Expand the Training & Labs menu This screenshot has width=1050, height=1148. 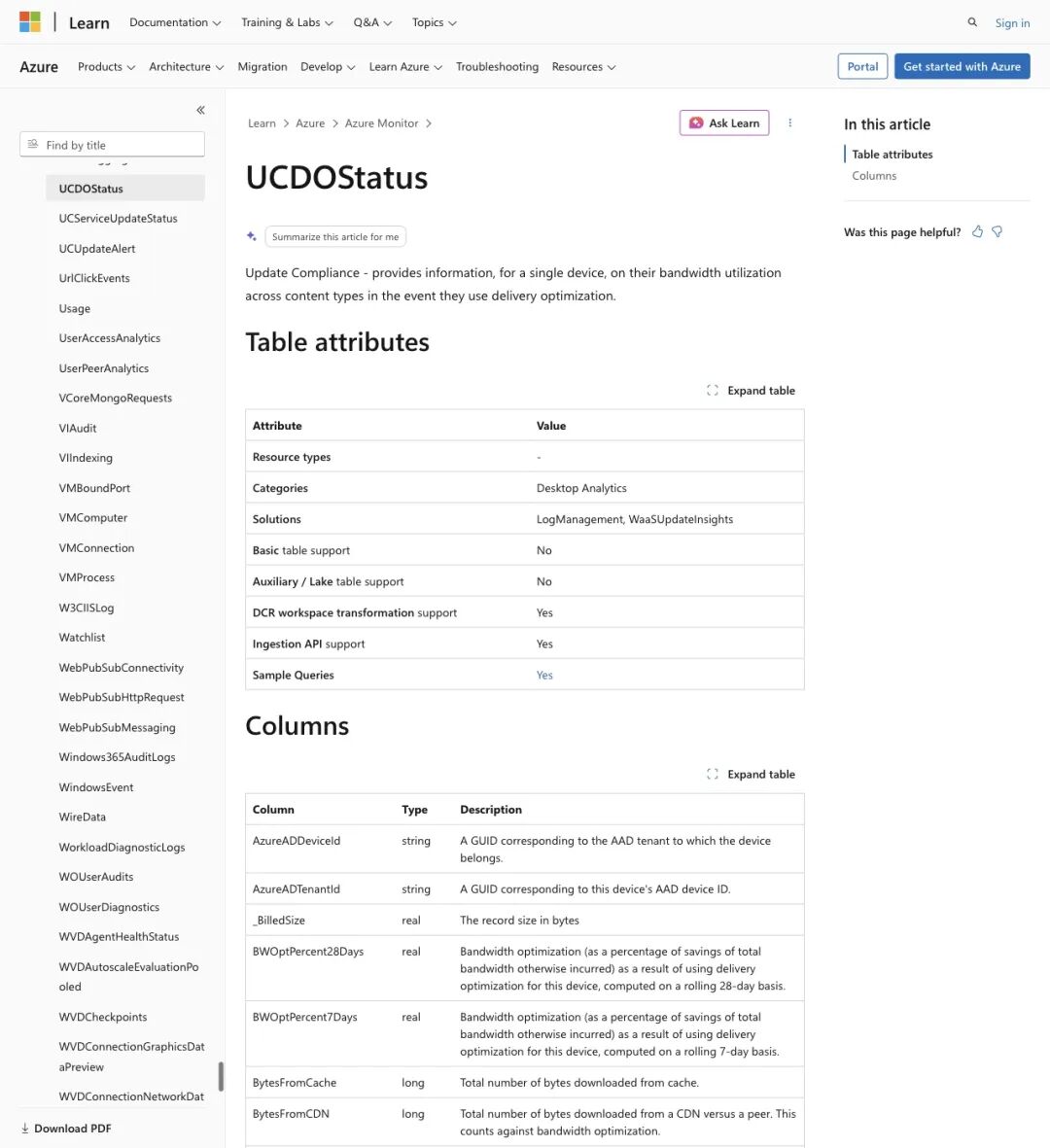coord(287,22)
